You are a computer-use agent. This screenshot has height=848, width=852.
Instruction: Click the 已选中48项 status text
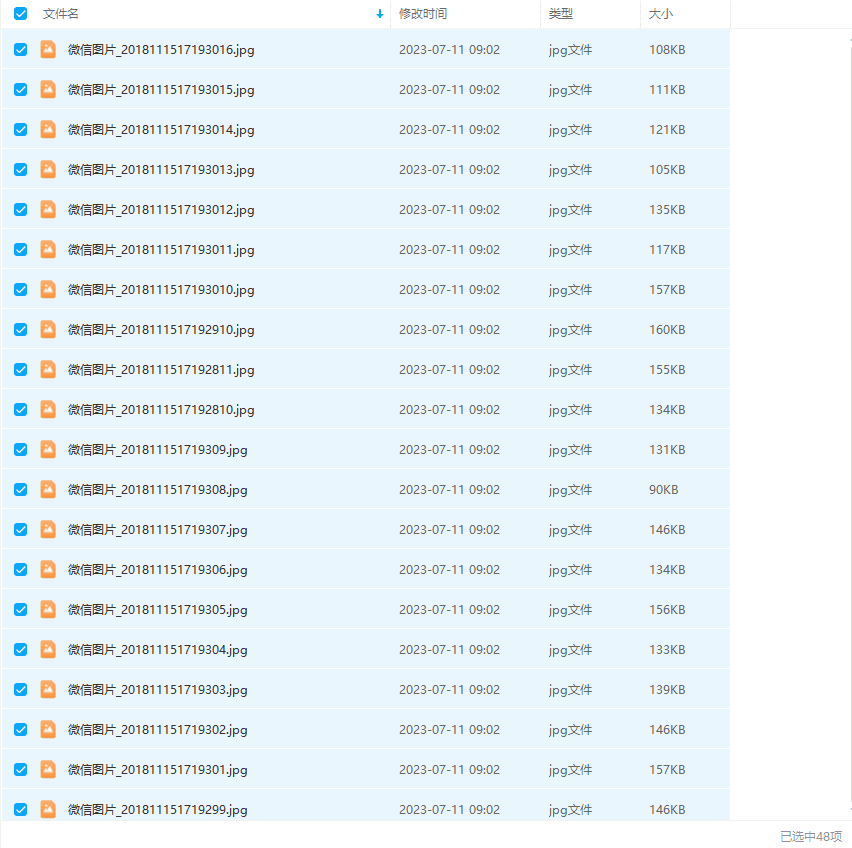click(810, 836)
